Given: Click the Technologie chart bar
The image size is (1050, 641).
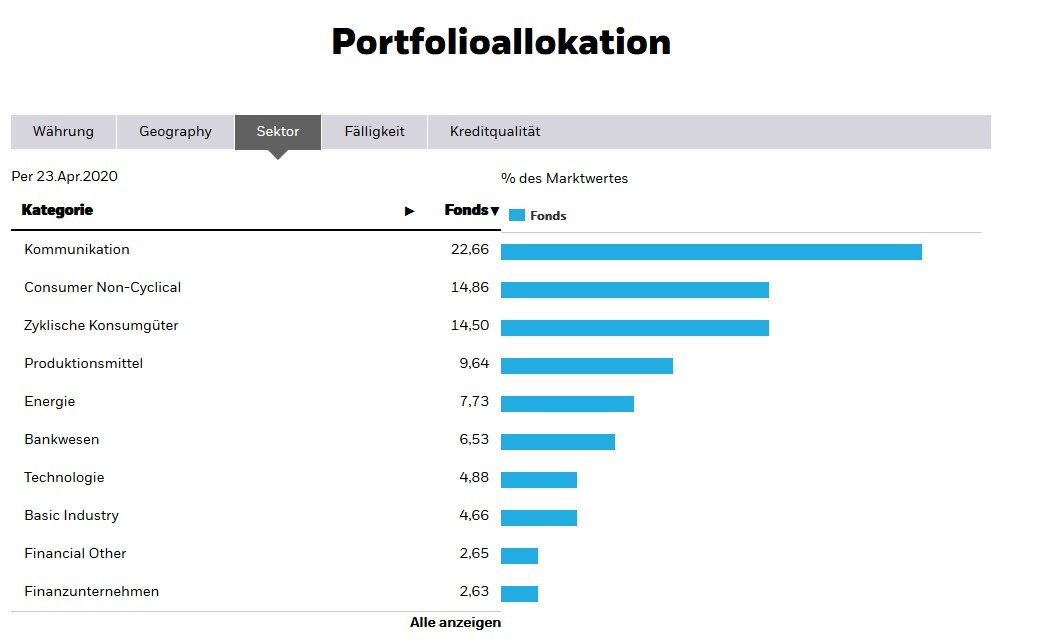Looking at the screenshot, I should coord(538,480).
